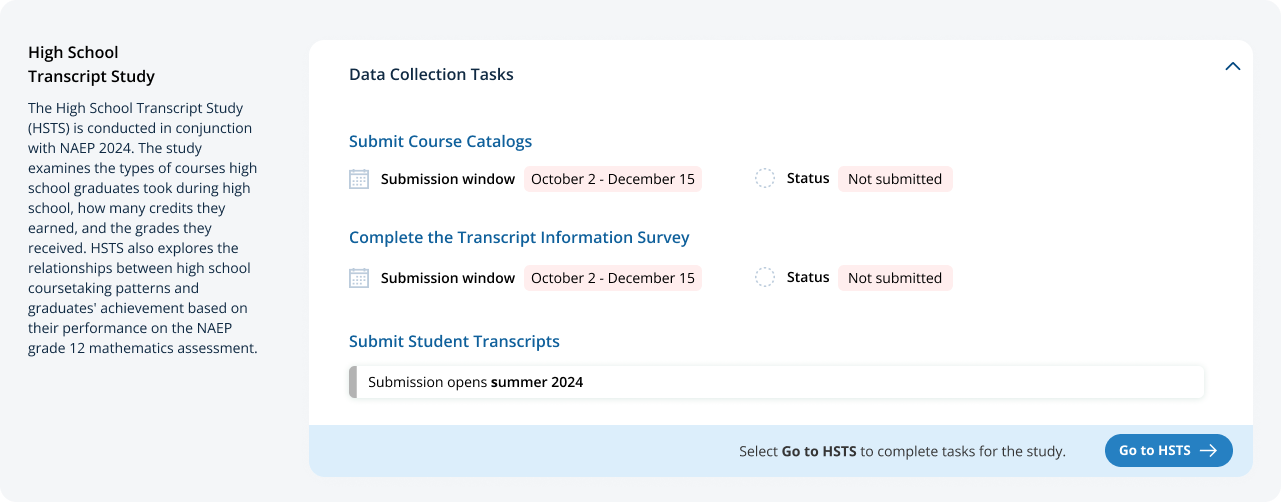Click the Data Collection Tasks header

[431, 75]
